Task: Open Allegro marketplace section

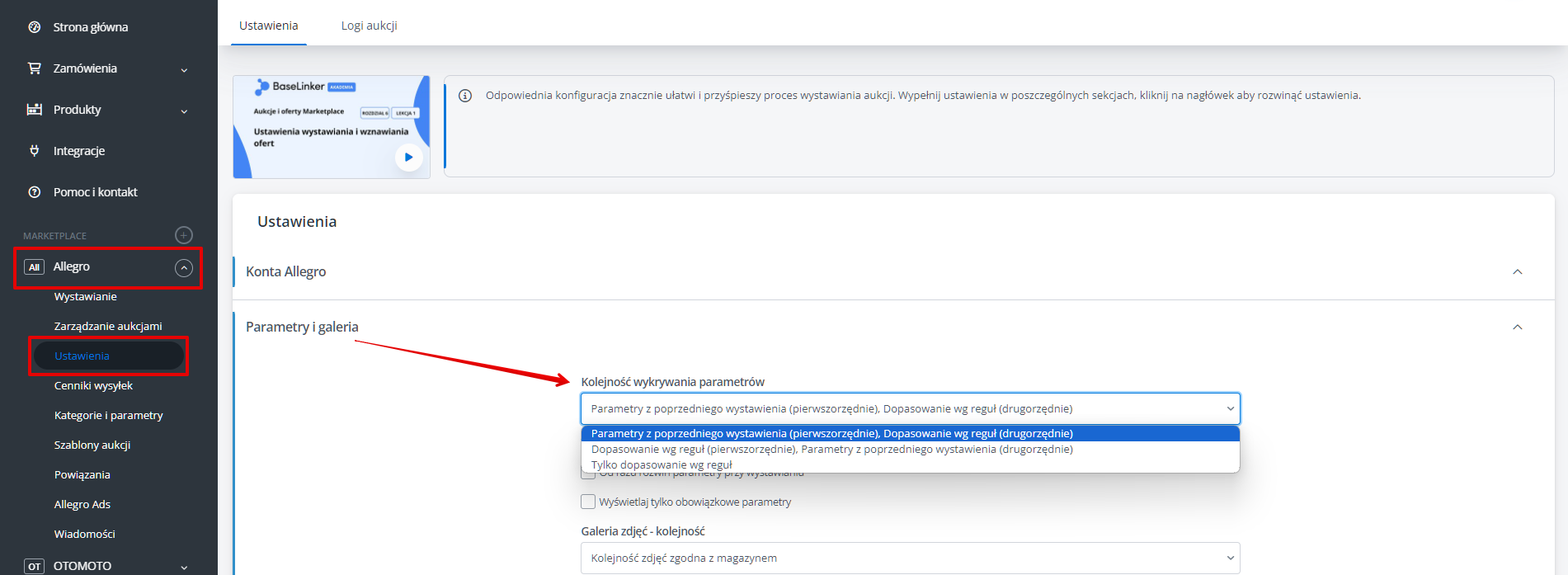Action: pos(72,266)
